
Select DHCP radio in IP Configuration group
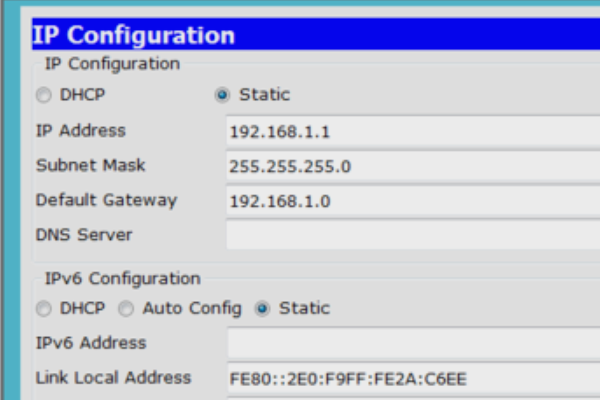pyautogui.click(x=43, y=96)
